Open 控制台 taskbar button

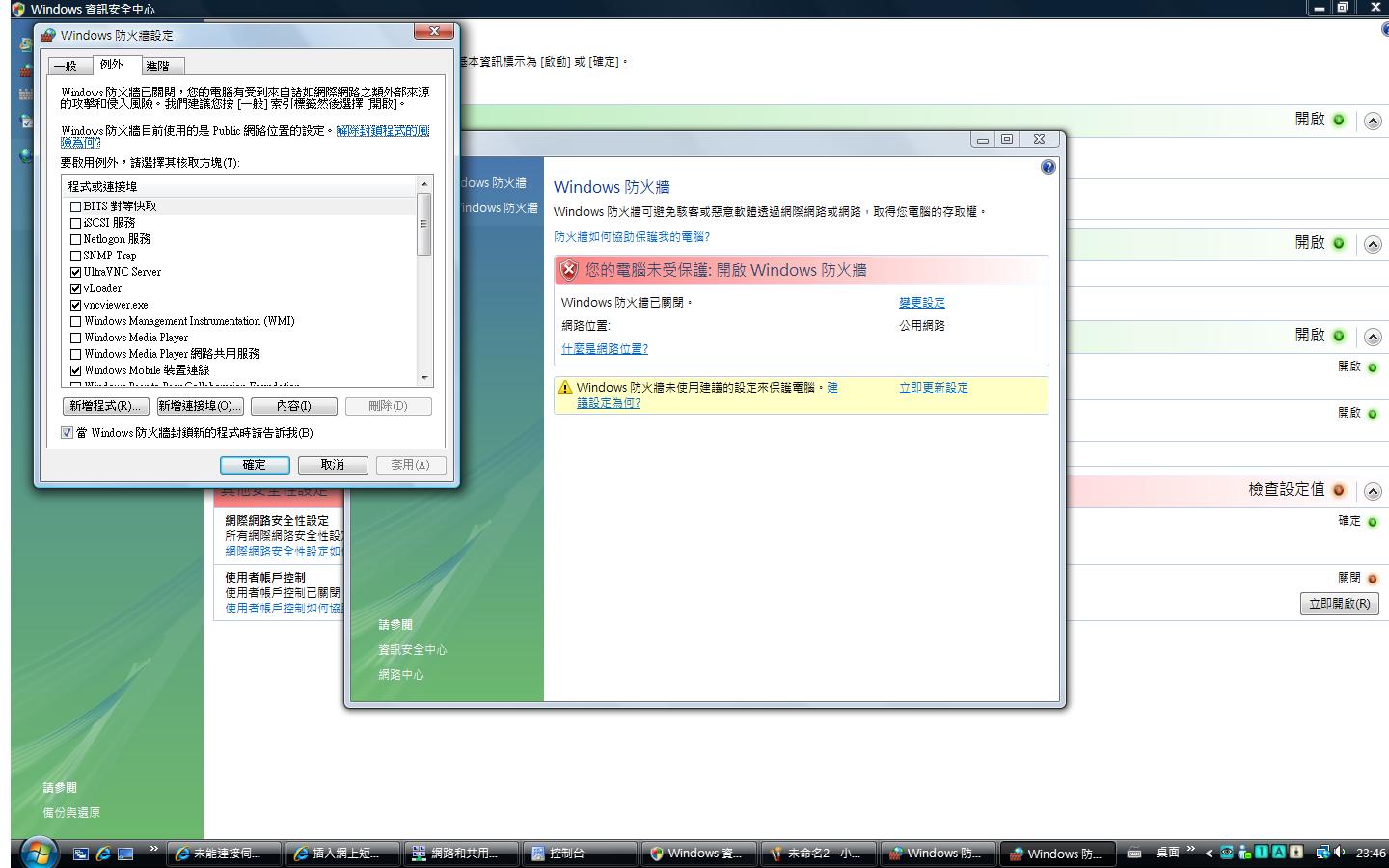point(580,854)
